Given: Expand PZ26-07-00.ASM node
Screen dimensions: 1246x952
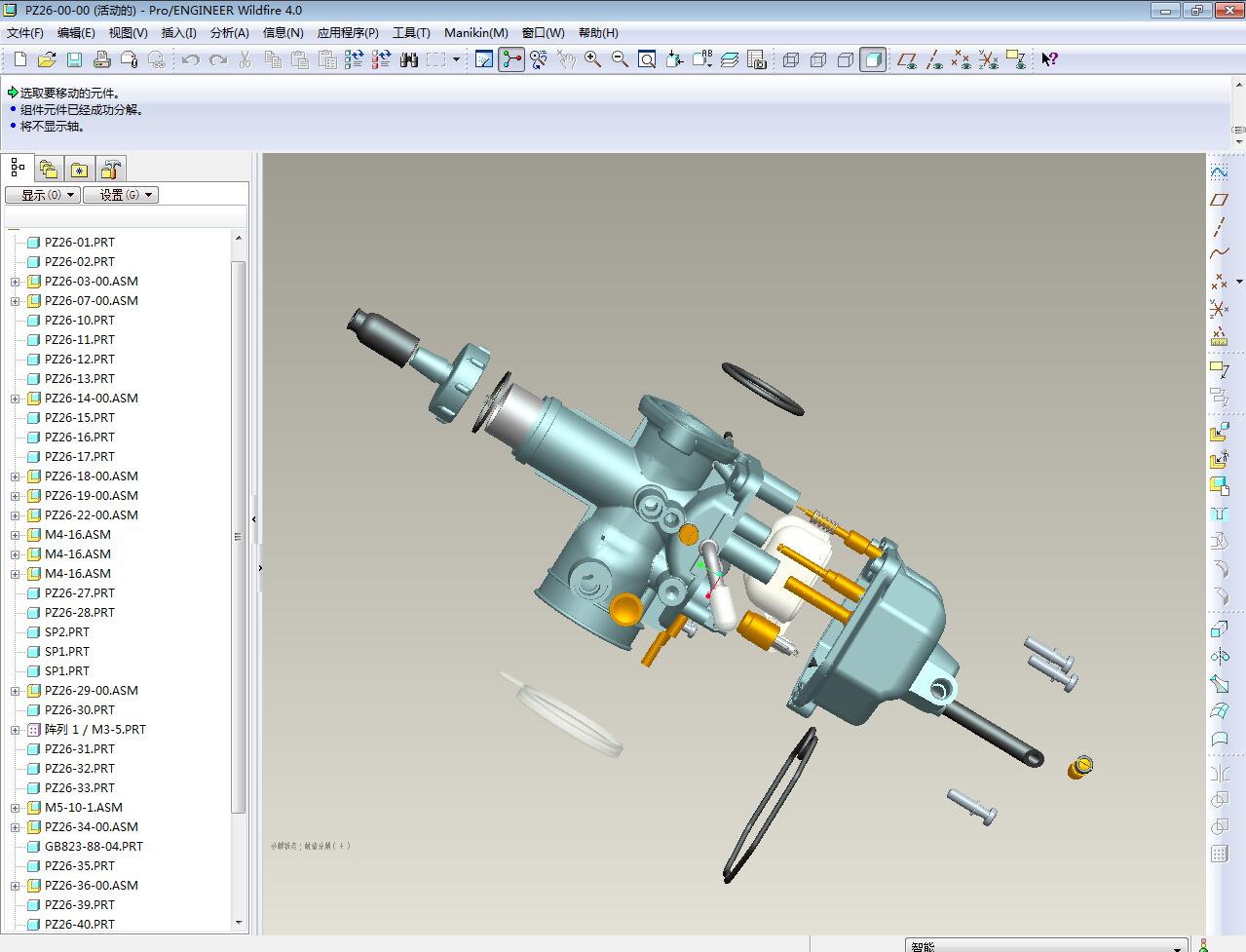Looking at the screenshot, I should [15, 301].
